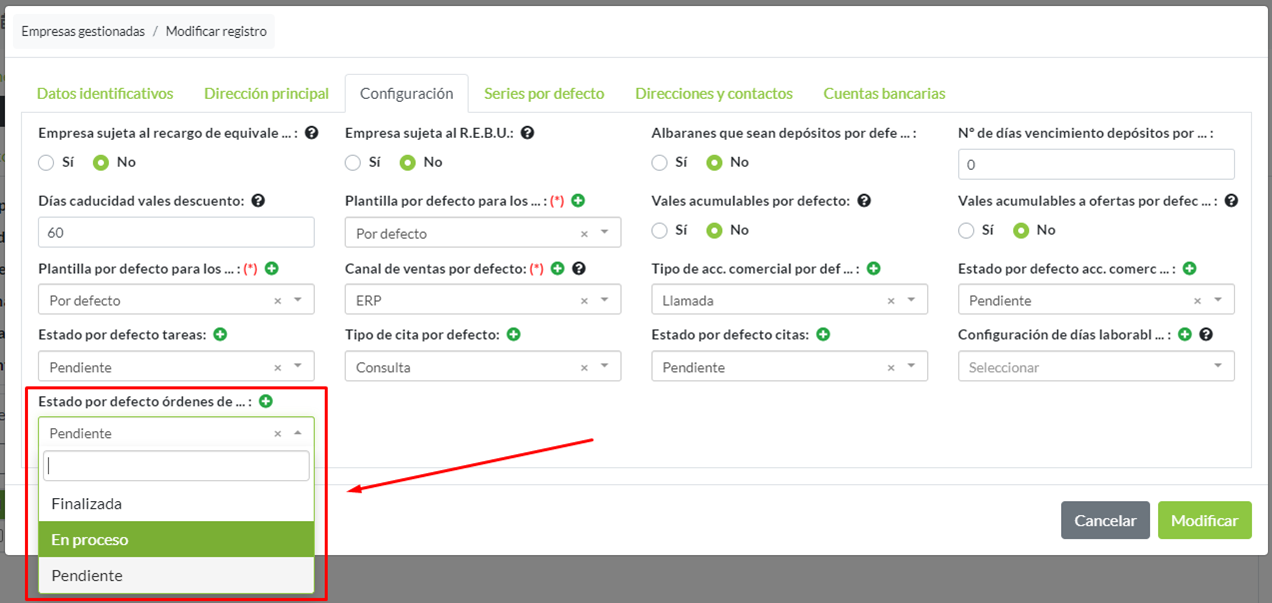Click the Días caducidad vales descuento field

[x=176, y=233]
